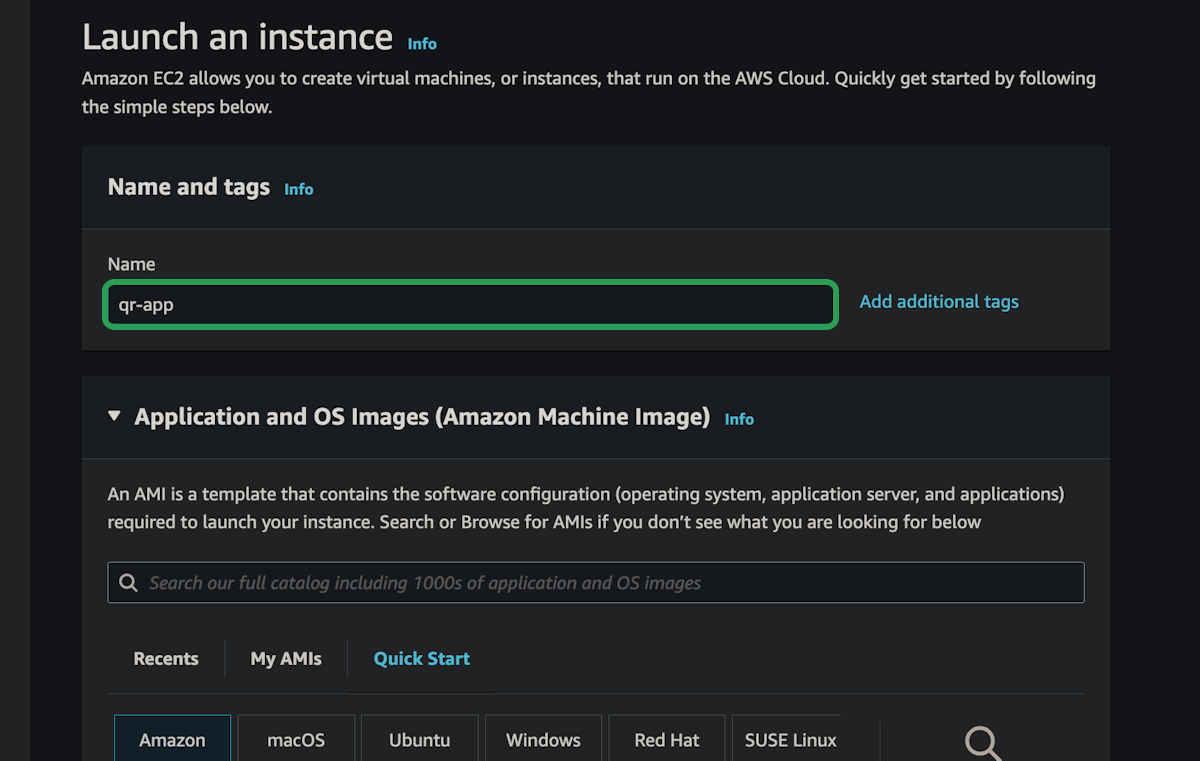Choose the macOS tile
Screen dimensions: 1200x761
(296, 739)
